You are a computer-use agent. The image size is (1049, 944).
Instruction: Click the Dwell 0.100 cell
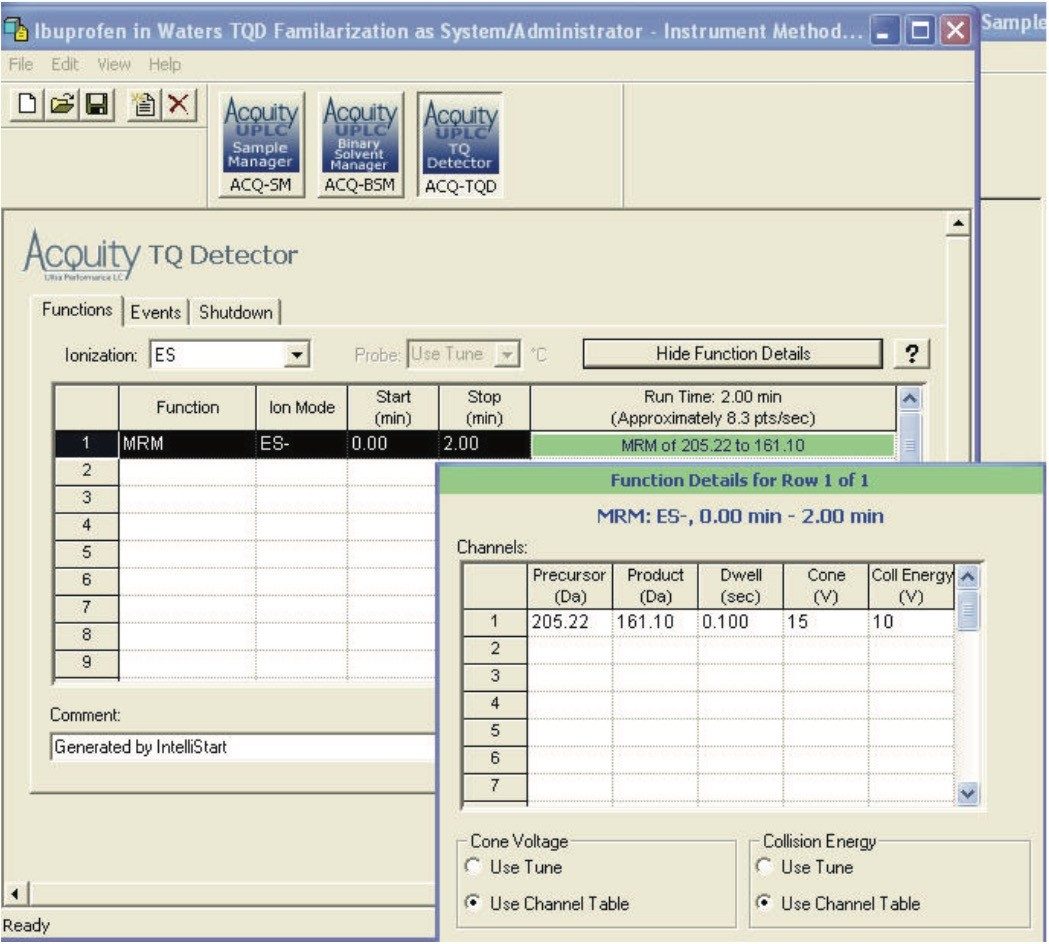click(x=741, y=622)
